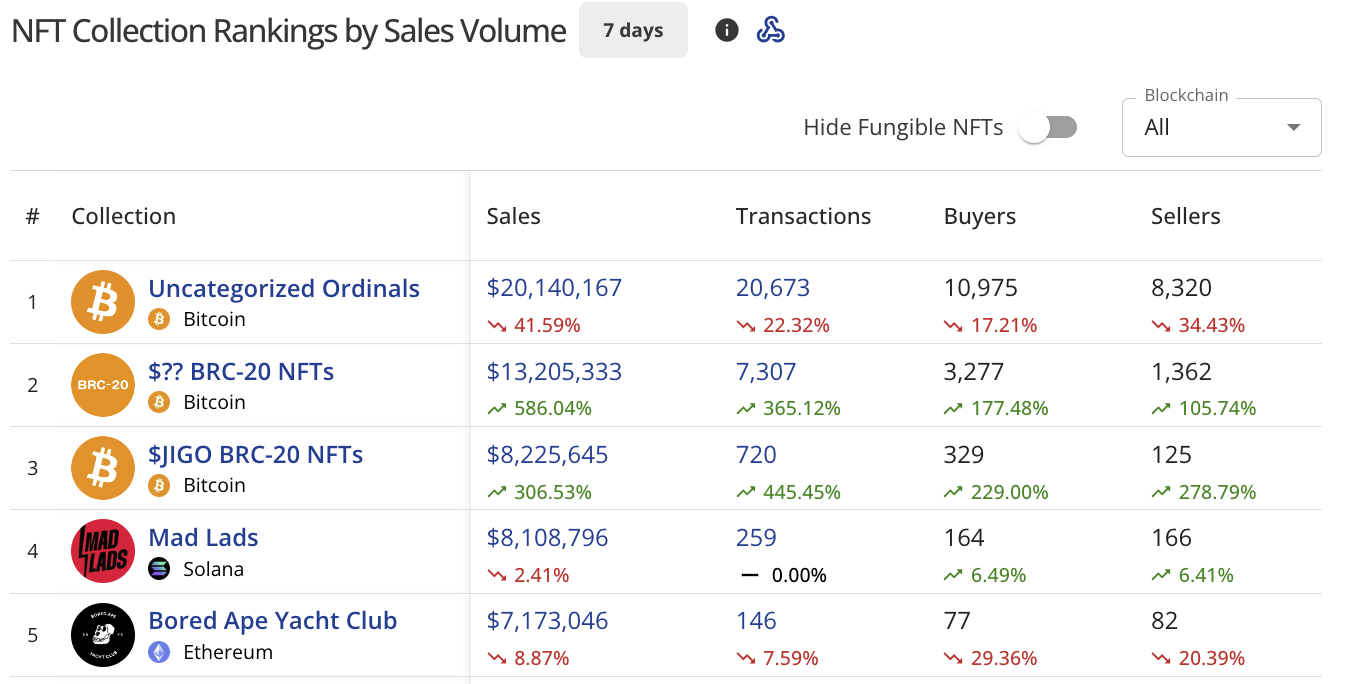The width and height of the screenshot is (1356, 684).
Task: Click the 20,673 transactions value
Action: point(773,288)
